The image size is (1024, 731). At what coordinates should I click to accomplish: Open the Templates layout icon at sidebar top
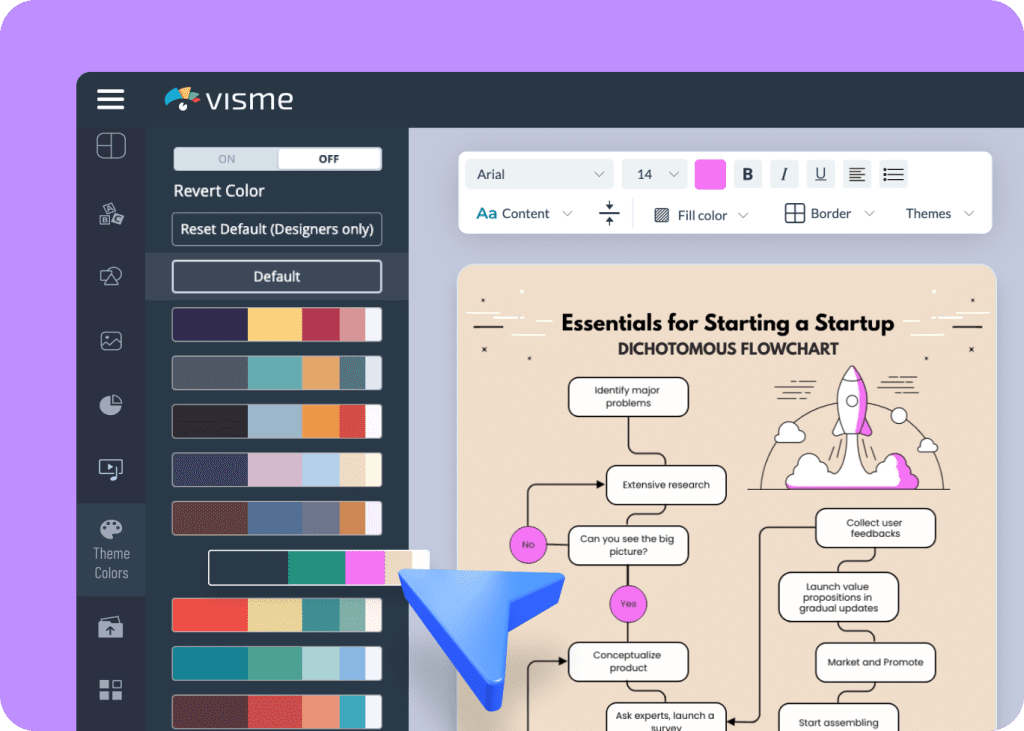111,146
